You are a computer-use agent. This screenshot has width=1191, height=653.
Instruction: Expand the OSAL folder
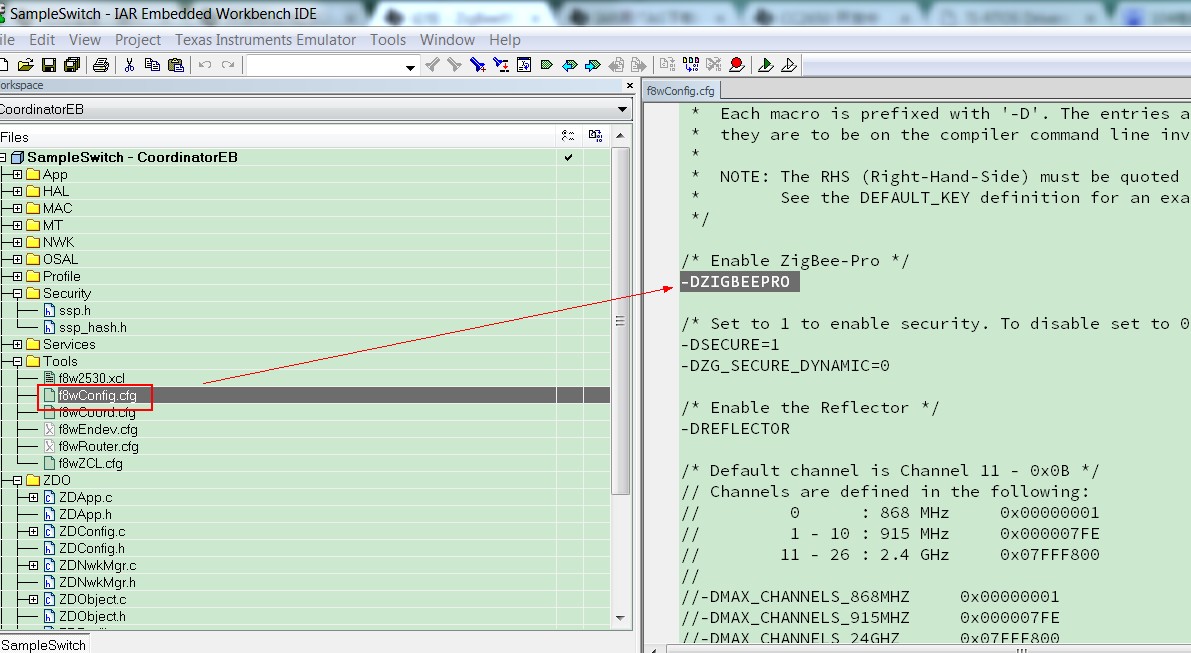coord(17,260)
